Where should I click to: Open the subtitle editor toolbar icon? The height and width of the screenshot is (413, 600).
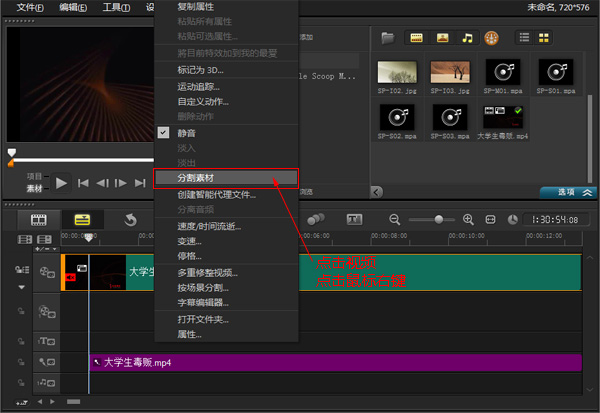[x=354, y=219]
